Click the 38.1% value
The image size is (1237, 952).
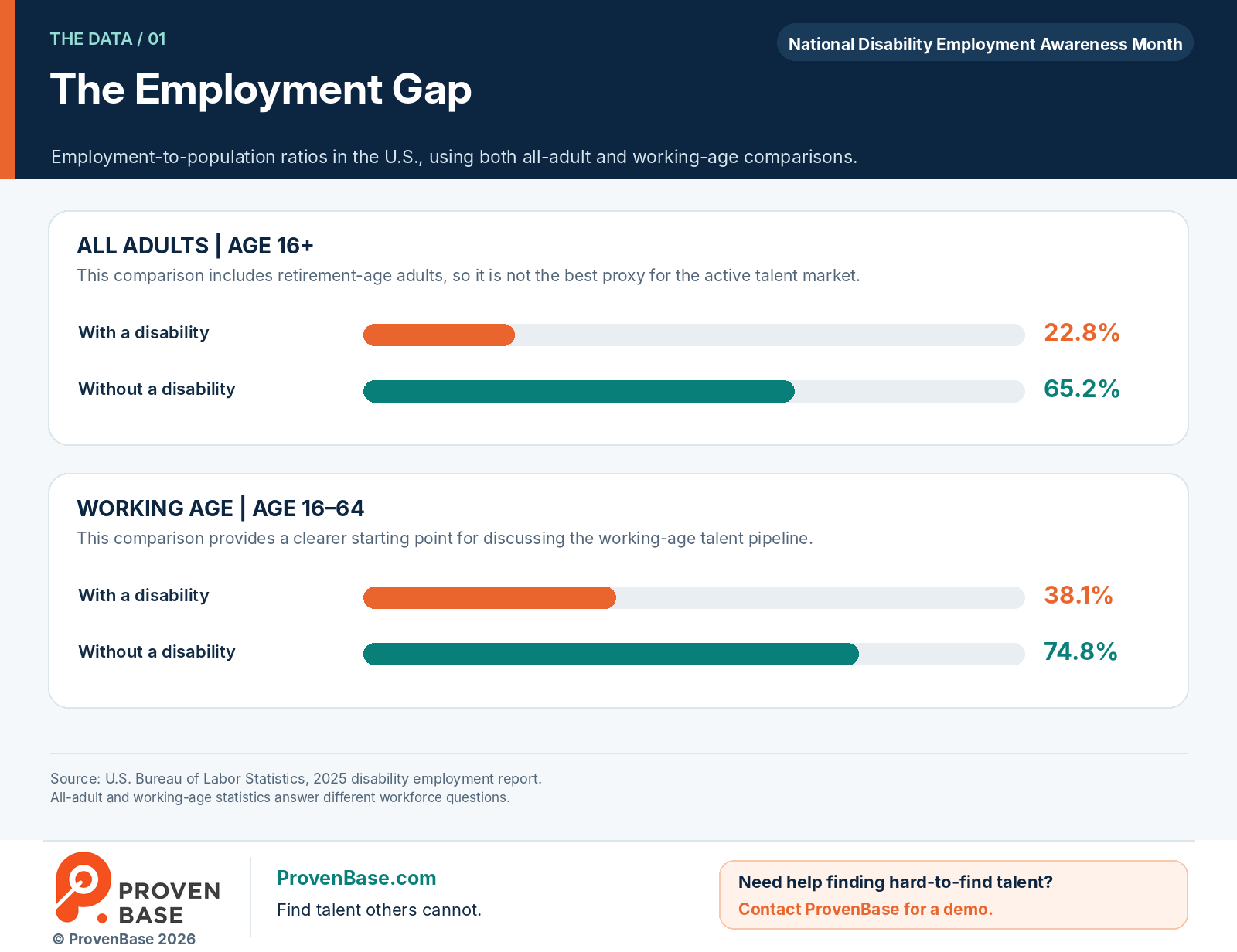tap(1079, 595)
